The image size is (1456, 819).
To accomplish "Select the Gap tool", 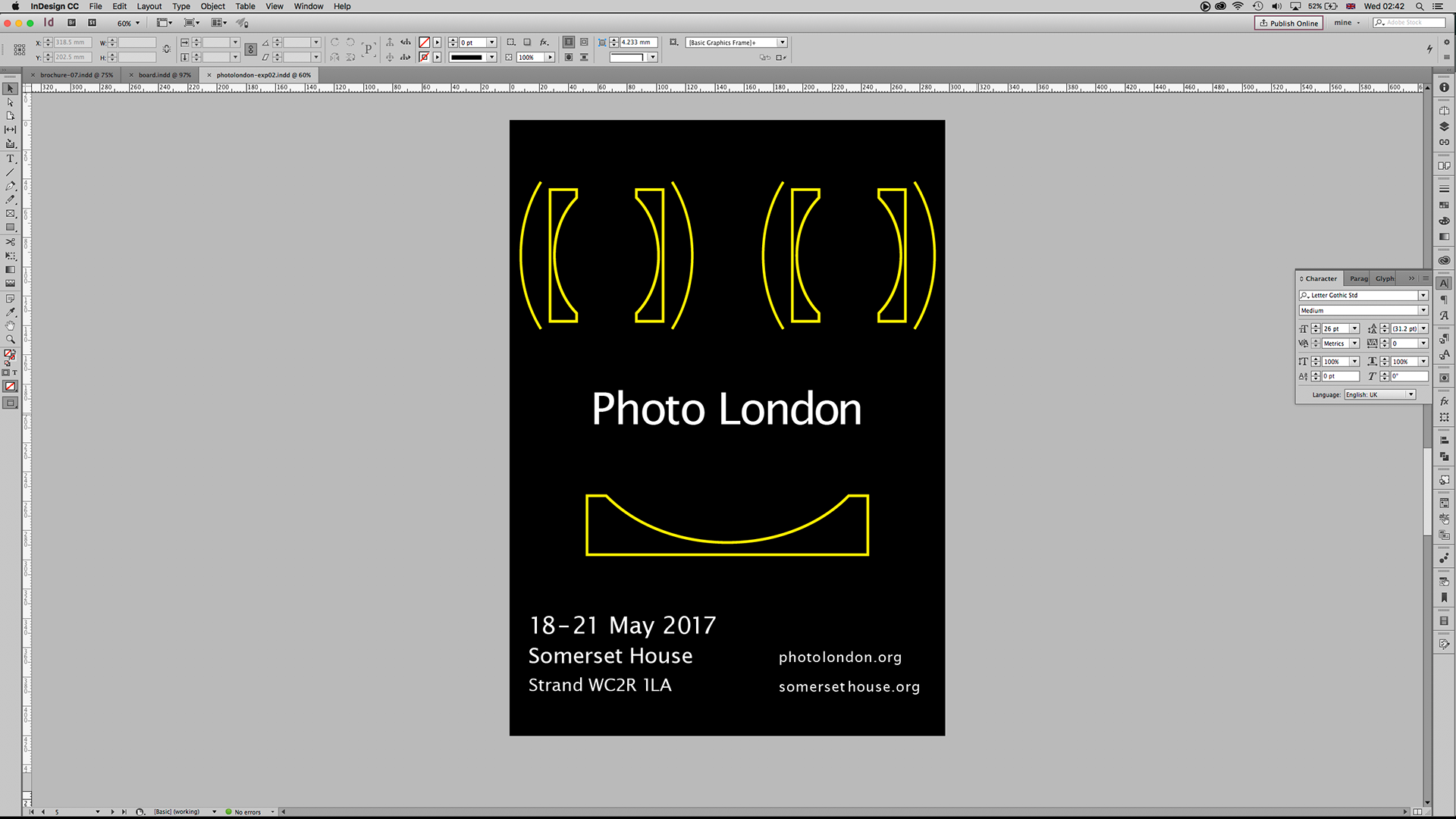I will point(10,130).
